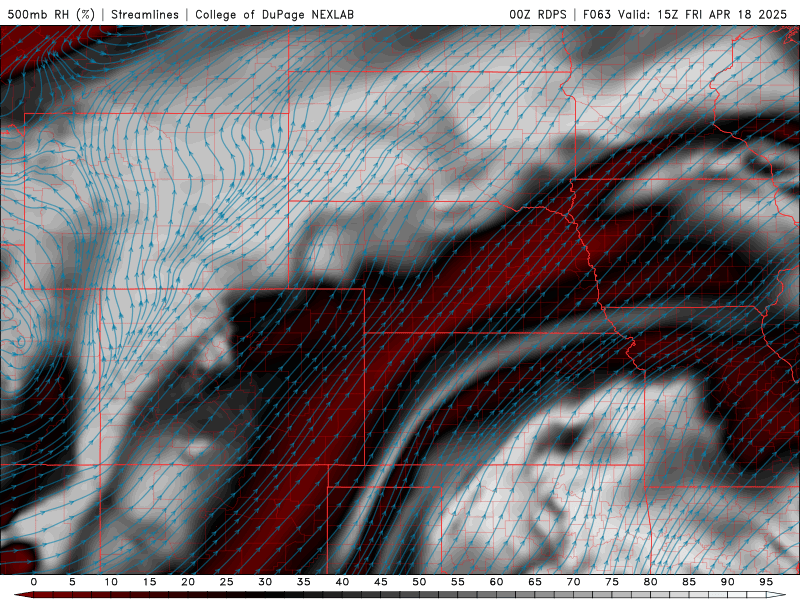This screenshot has width=800, height=600.
Task: Click the colorbar label '80'
Action: click(x=651, y=582)
